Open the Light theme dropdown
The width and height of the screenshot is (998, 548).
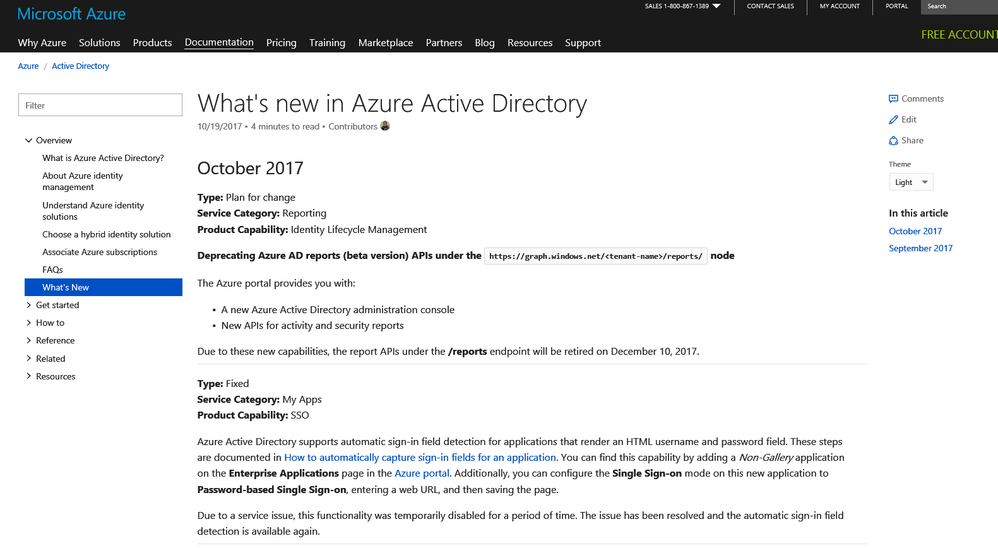click(911, 182)
